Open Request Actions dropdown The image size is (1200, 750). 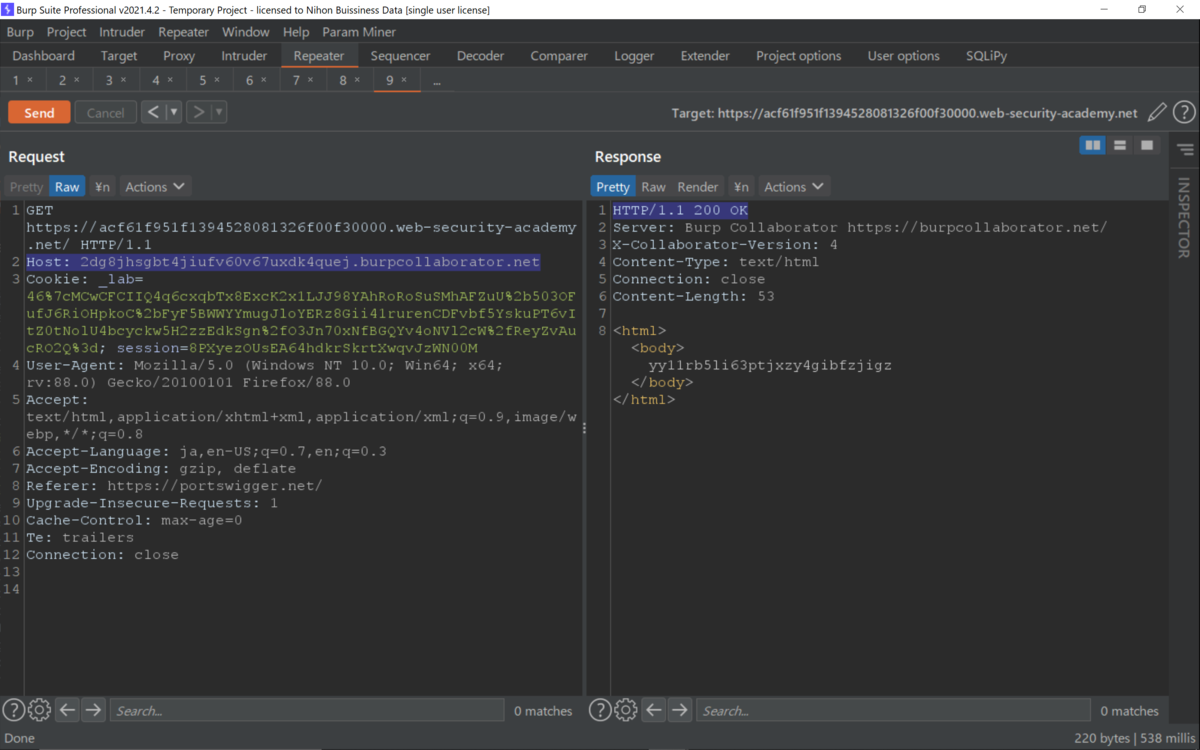point(155,187)
